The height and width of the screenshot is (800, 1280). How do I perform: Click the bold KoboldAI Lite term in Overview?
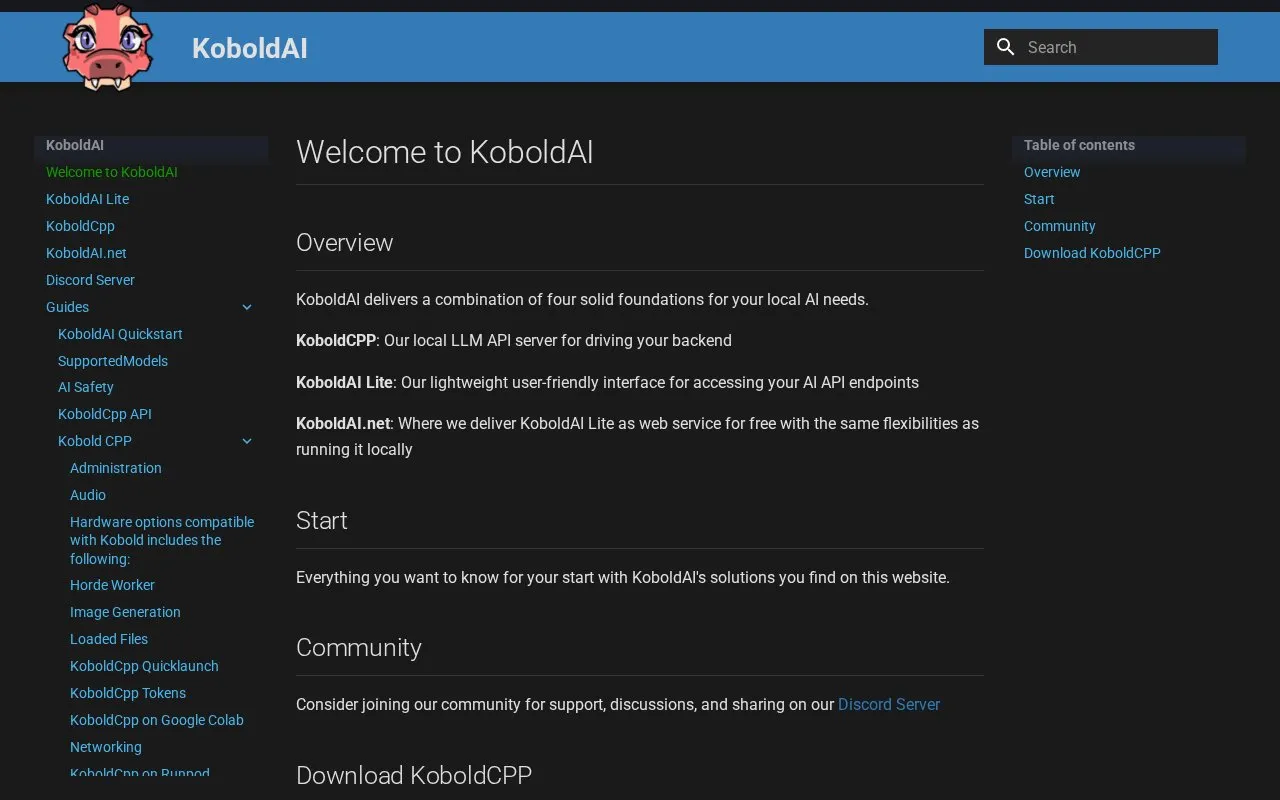tap(345, 382)
